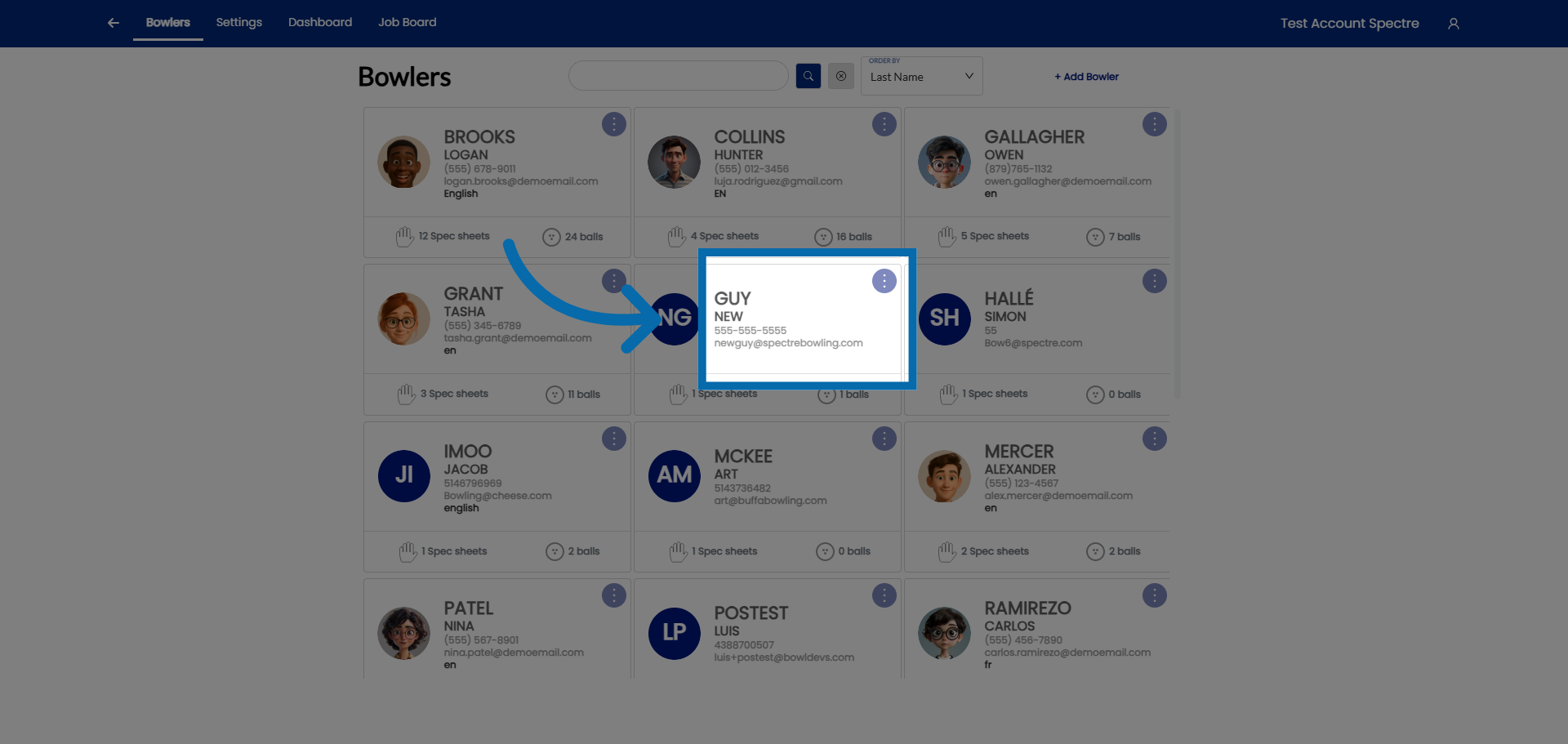This screenshot has height=744, width=1568.
Task: Open the Job Board tab
Action: [x=408, y=22]
